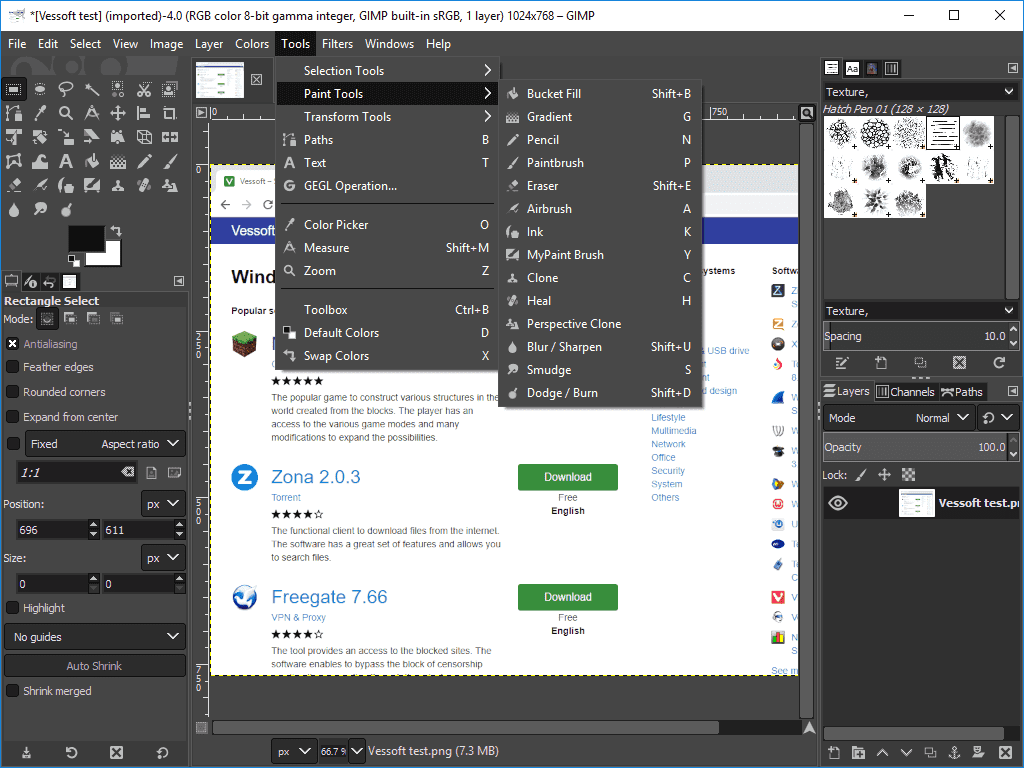
Task: Expand the Transform Tools submenu
Action: click(387, 117)
